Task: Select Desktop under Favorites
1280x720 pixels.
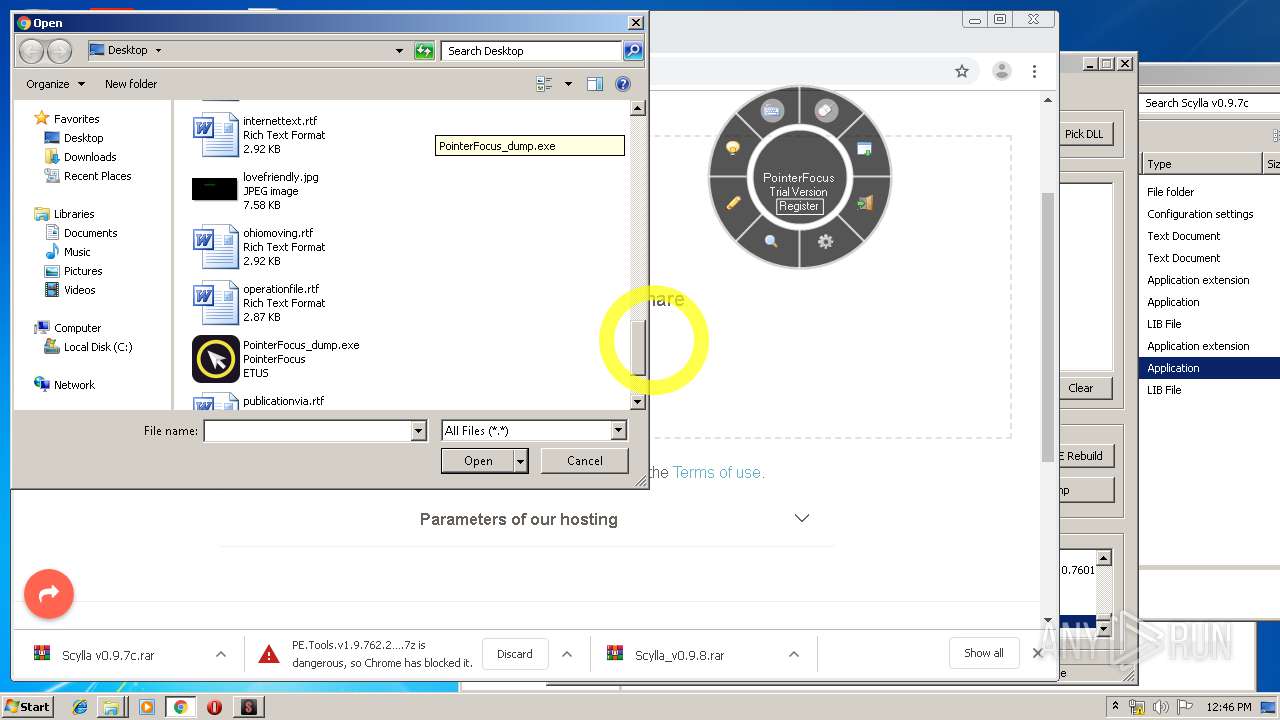Action: click(84, 138)
